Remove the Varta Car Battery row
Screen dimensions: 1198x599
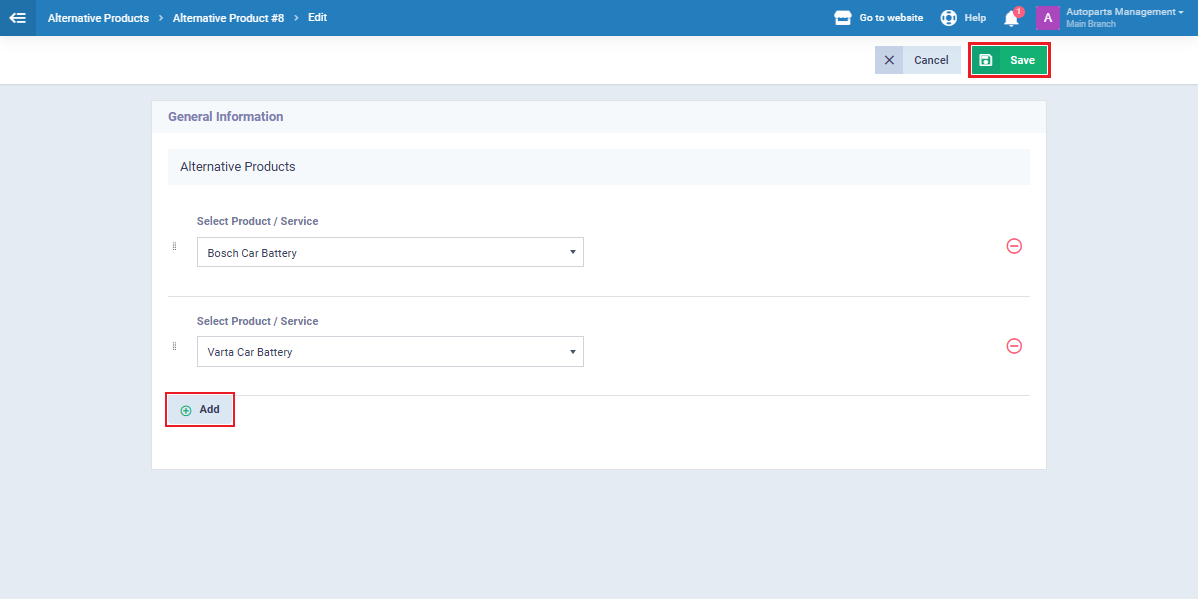tap(1014, 346)
